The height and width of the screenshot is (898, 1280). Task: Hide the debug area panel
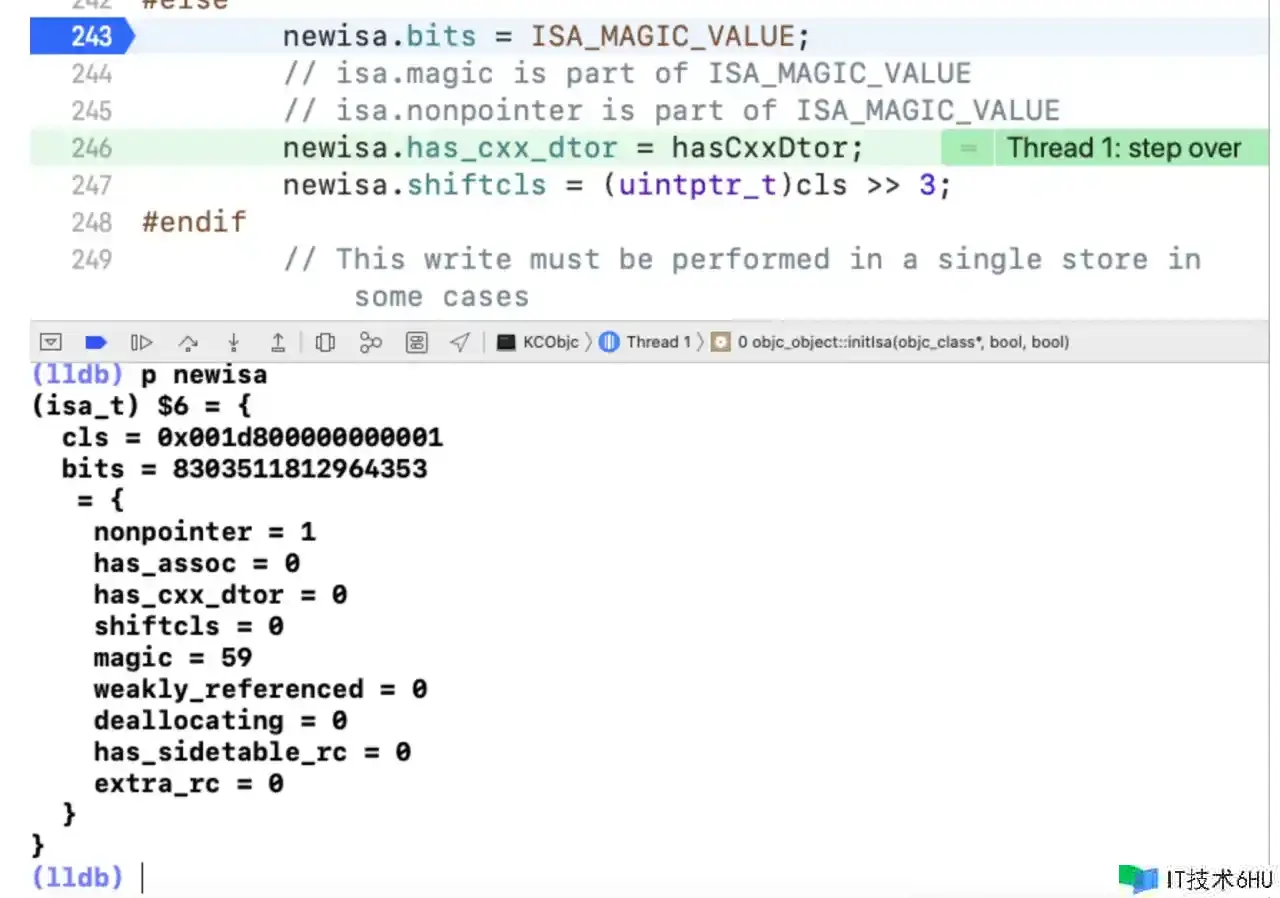(50, 342)
